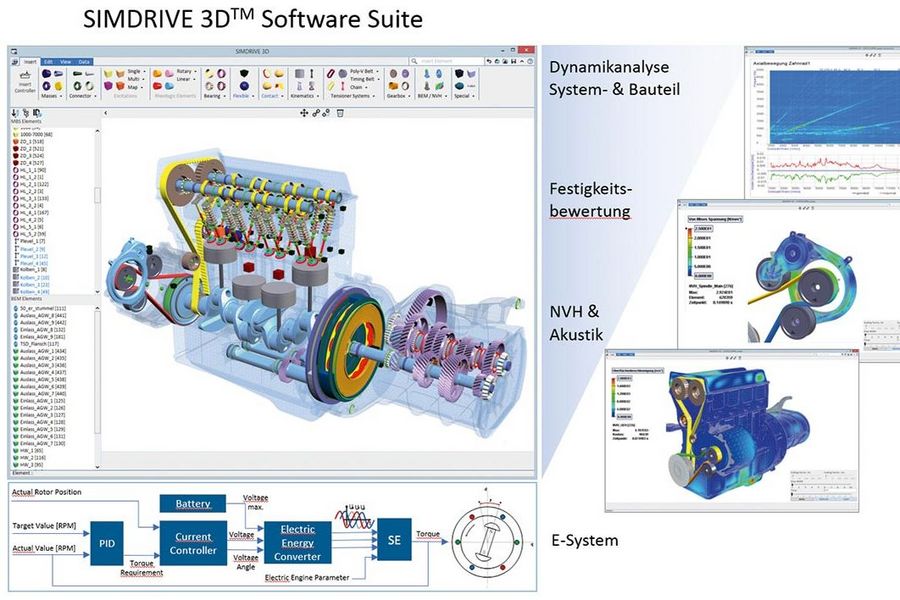Select Auslass_AGW_8 [441] in BEM Elements
900x600 pixels.
click(x=39, y=315)
